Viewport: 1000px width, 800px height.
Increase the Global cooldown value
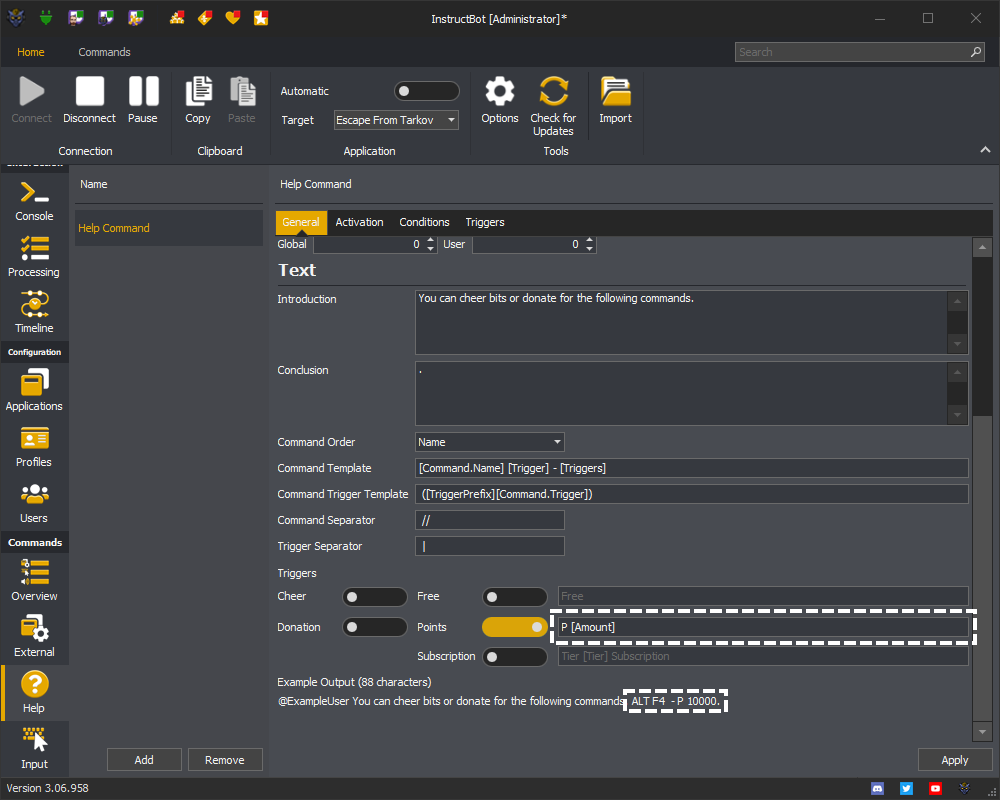coord(430,240)
